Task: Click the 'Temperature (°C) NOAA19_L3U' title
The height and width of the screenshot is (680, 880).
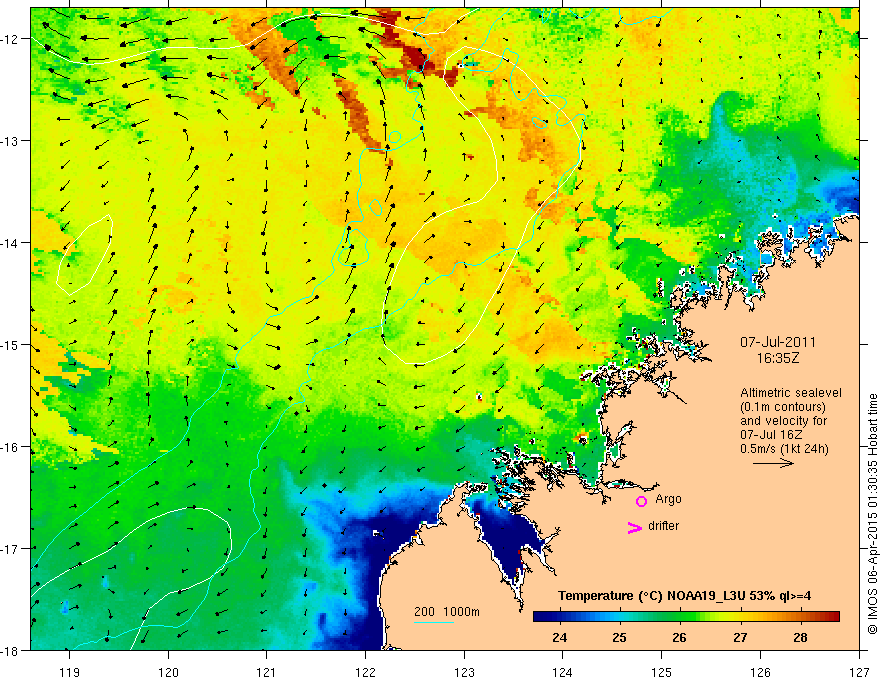Action: tap(652, 595)
